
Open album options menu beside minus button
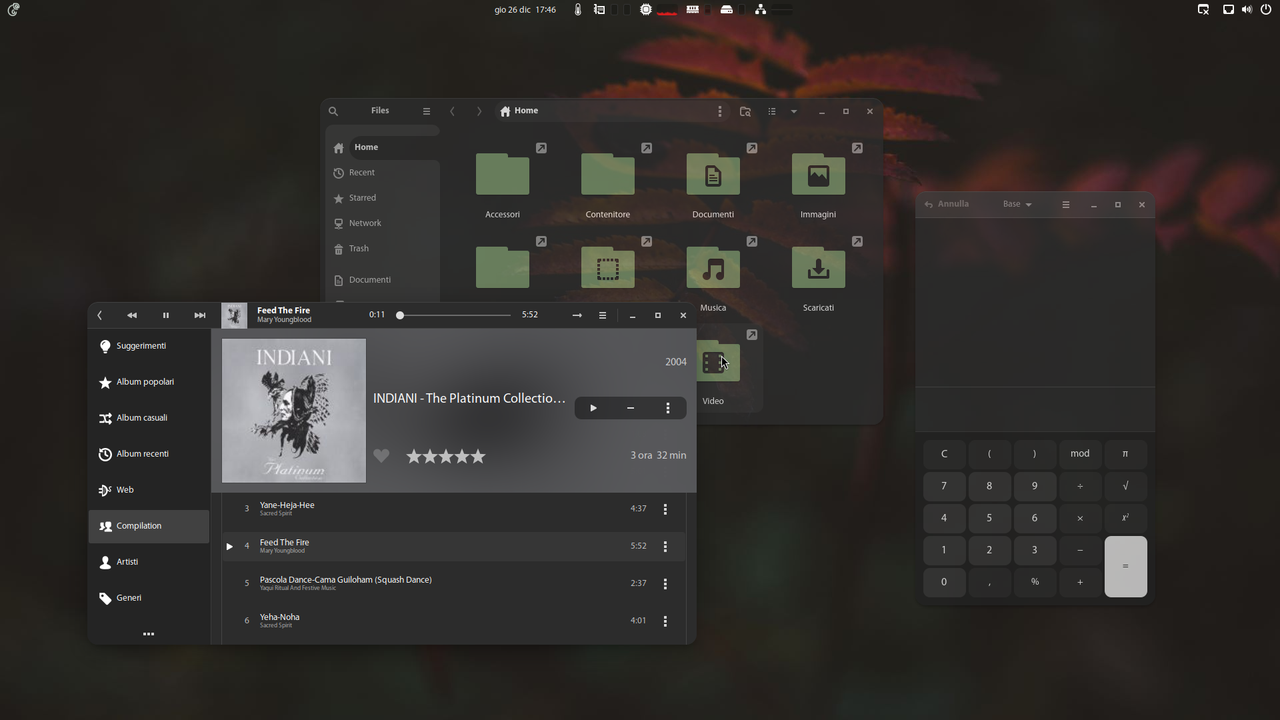point(668,408)
